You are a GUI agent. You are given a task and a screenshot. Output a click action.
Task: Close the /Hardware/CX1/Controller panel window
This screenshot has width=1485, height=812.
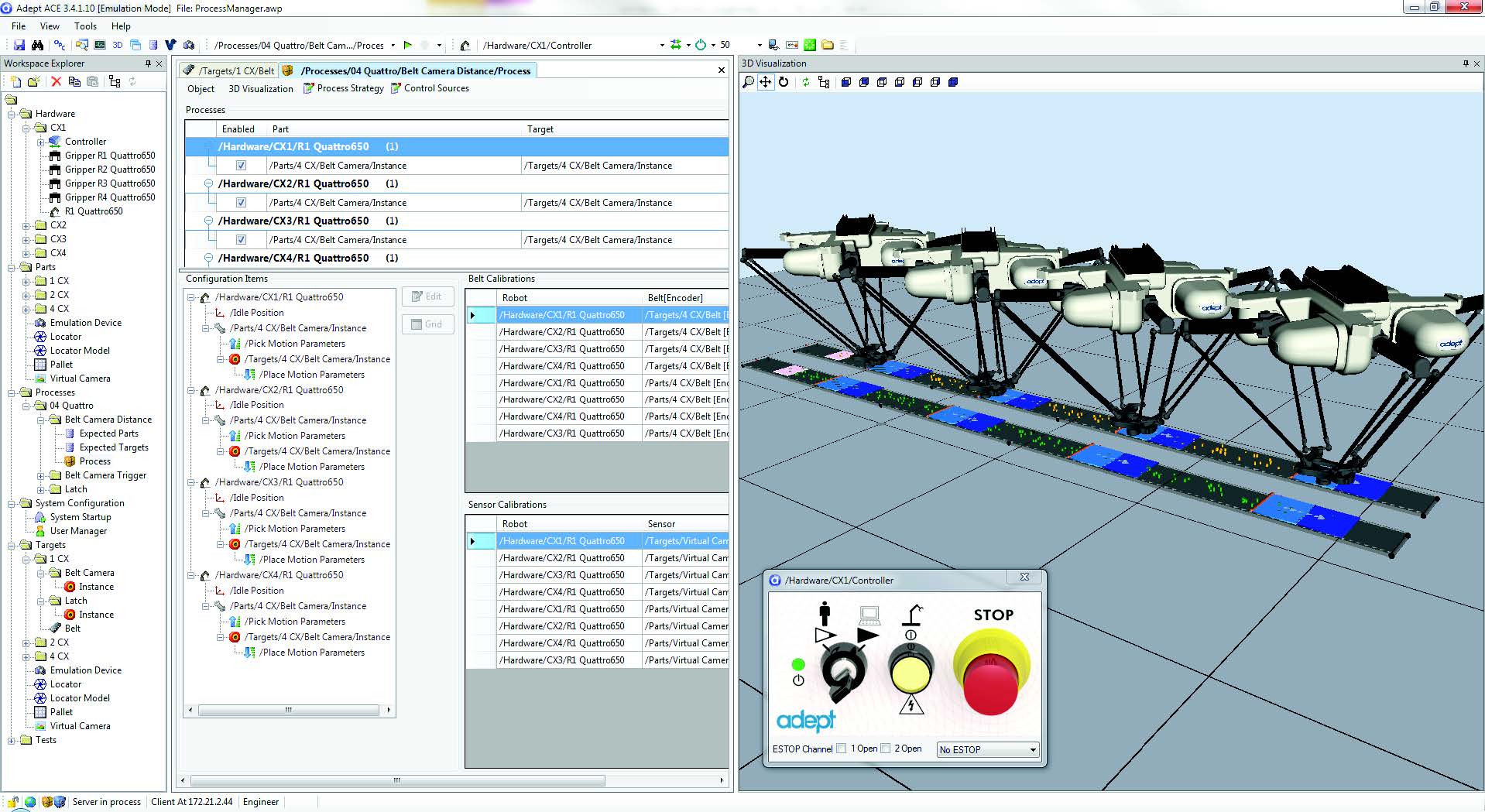point(1024,577)
